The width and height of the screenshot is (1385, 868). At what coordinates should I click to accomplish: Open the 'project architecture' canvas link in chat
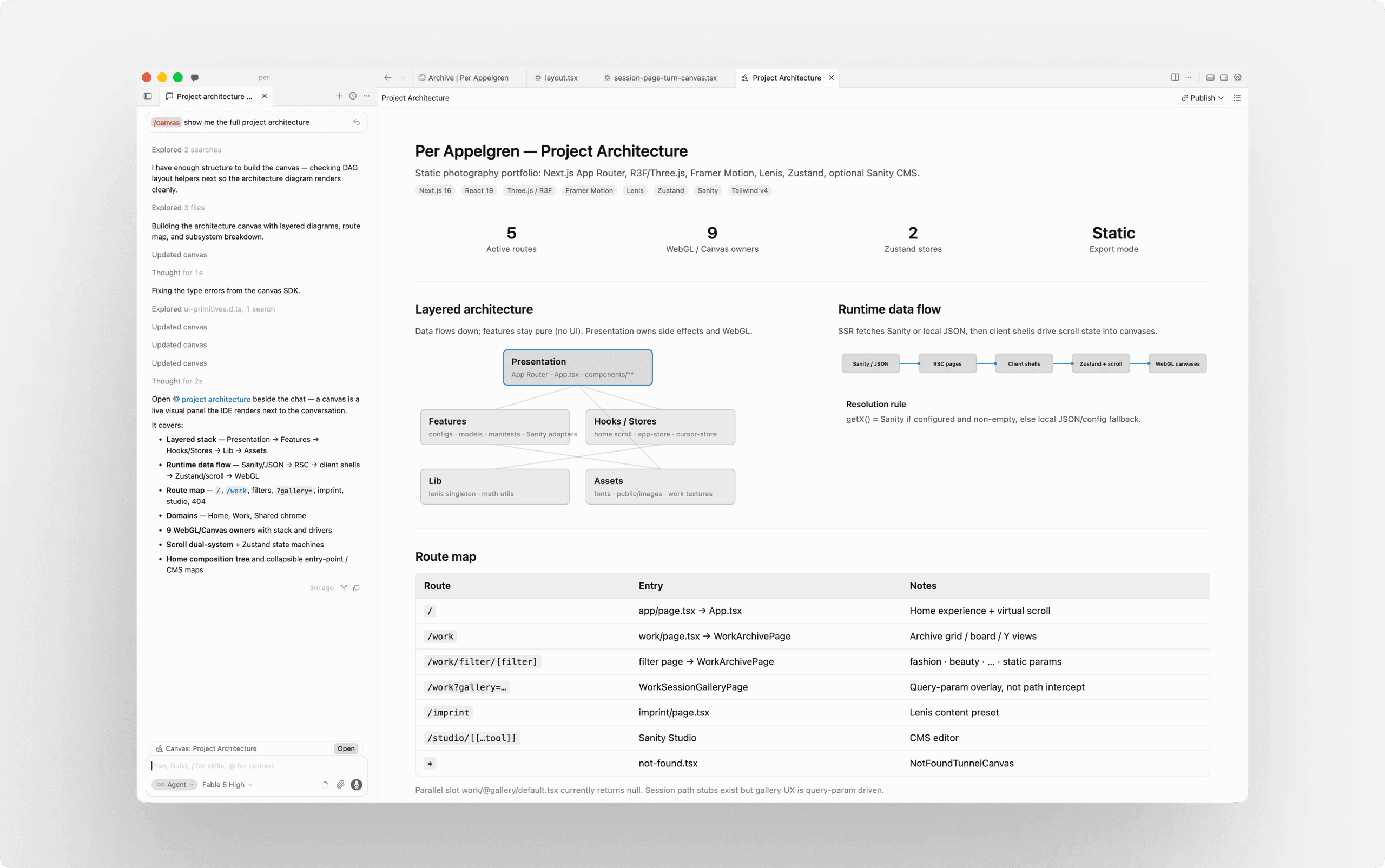click(x=212, y=399)
